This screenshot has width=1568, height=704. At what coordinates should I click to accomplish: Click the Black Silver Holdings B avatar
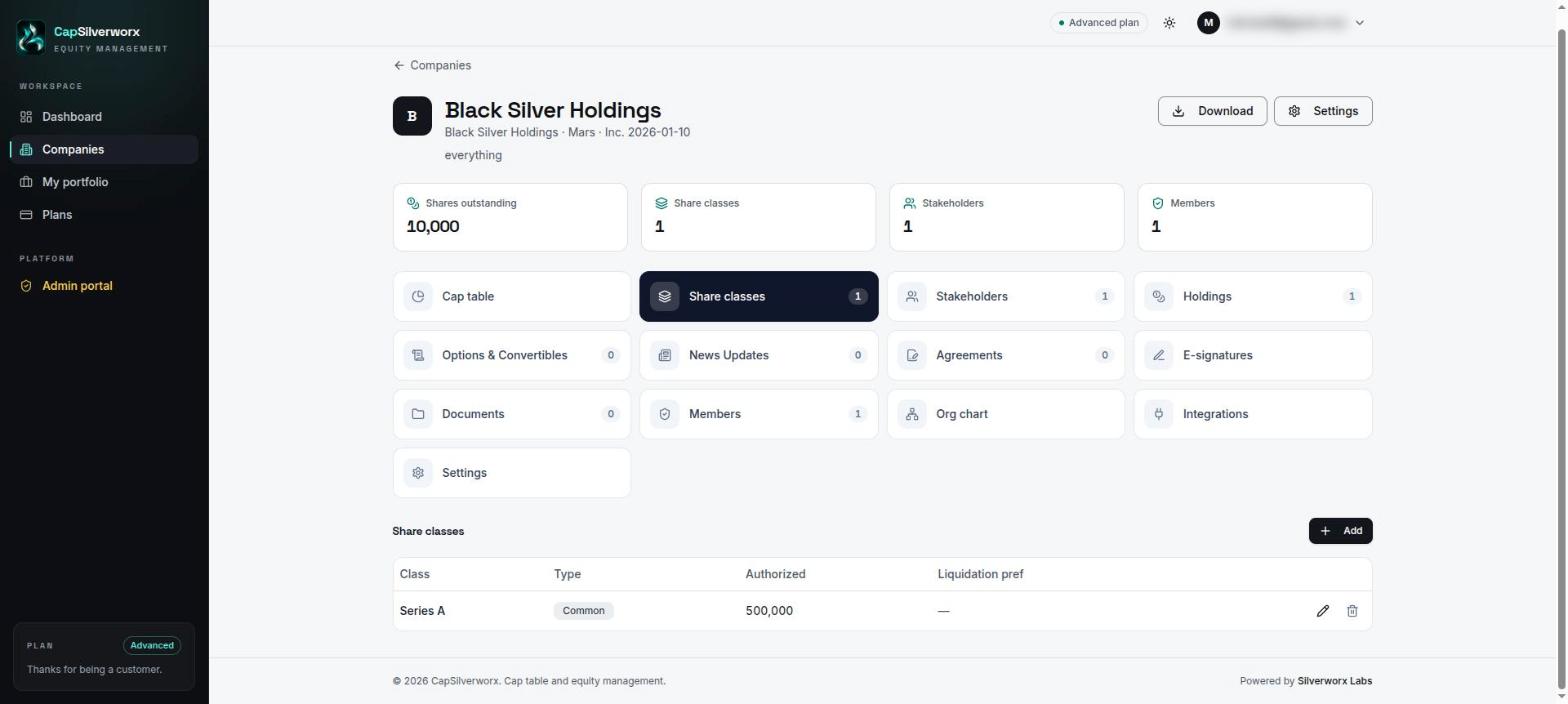(x=412, y=116)
